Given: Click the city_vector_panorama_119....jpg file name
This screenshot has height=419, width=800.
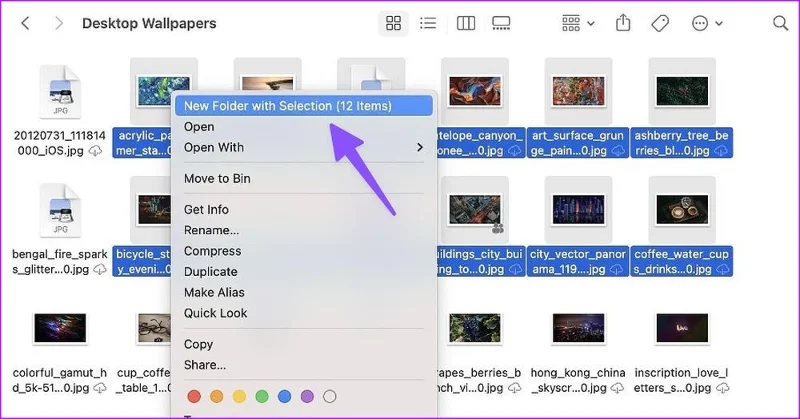Looking at the screenshot, I should 578,262.
